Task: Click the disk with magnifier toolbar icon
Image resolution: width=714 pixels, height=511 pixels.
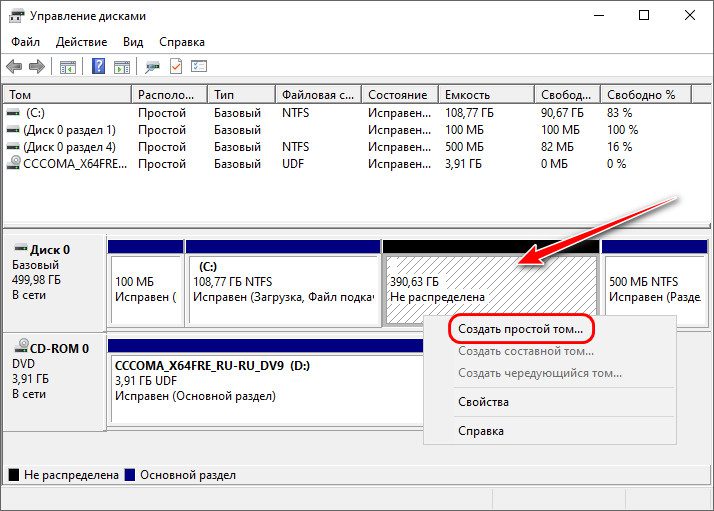Action: pyautogui.click(x=152, y=67)
